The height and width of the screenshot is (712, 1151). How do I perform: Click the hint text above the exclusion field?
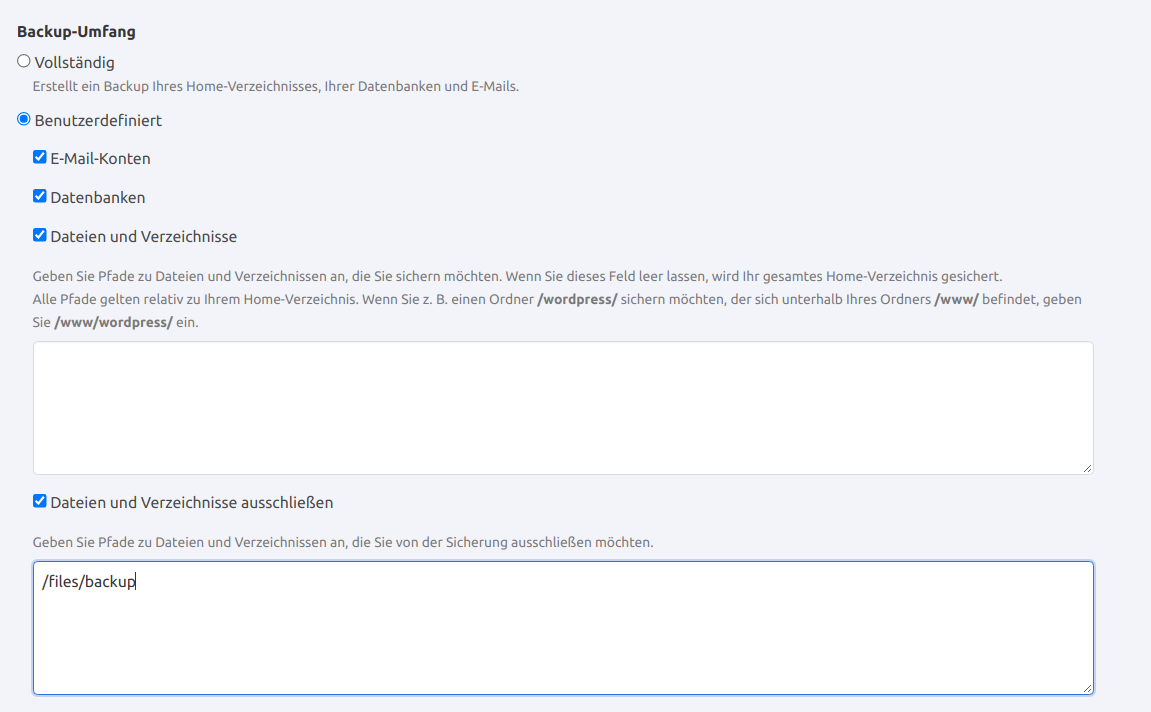click(x=342, y=543)
